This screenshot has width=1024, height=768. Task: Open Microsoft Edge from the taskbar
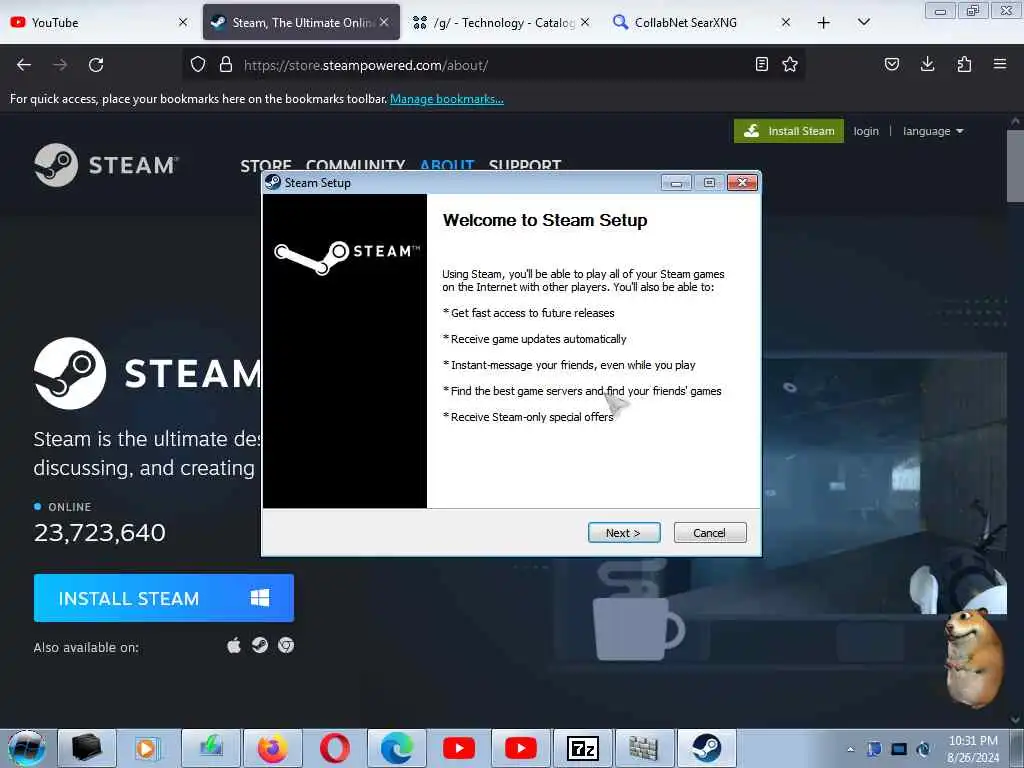click(x=397, y=748)
